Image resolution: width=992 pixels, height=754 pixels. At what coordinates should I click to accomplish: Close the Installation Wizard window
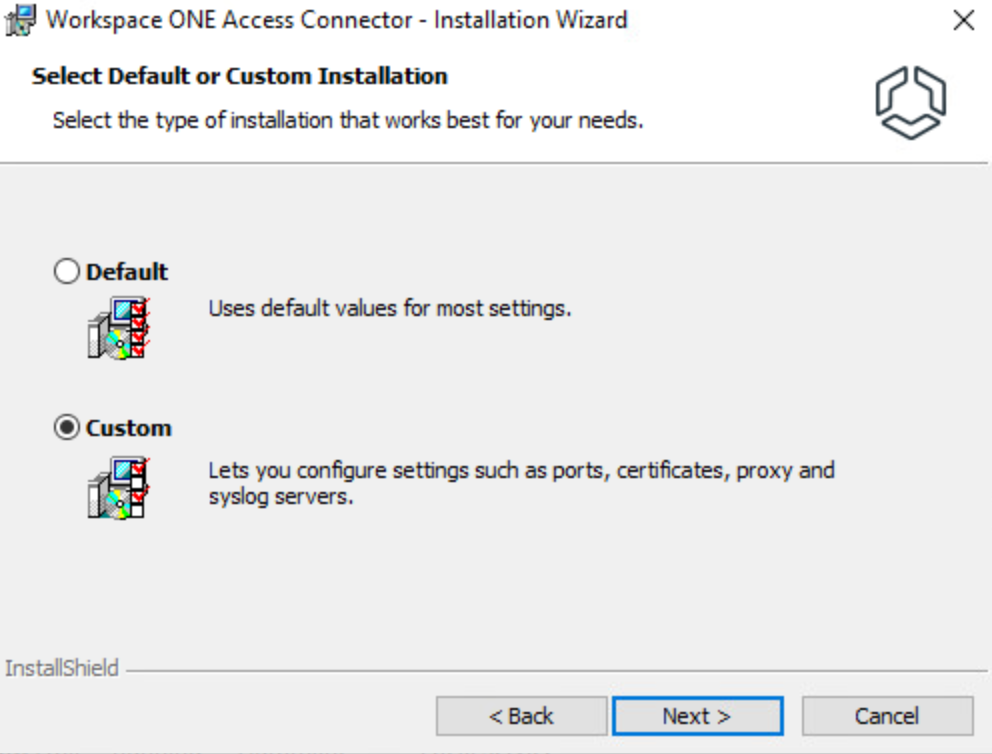963,20
